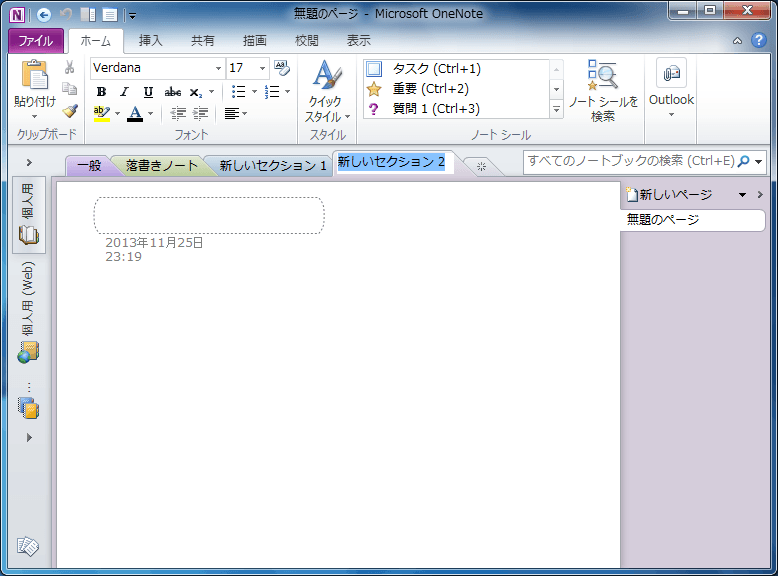This screenshot has width=778, height=576.
Task: Open the 個人用 (Web) notebook
Action: (x=29, y=313)
